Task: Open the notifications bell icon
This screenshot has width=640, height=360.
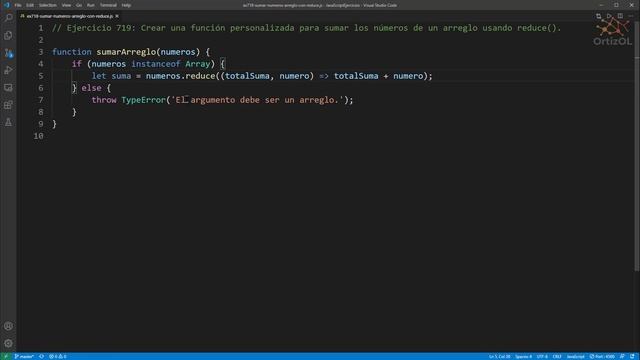Action: 632,356
